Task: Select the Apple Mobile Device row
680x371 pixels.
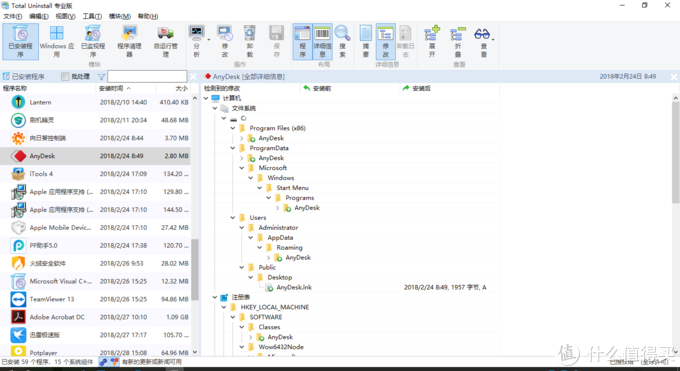Action: 95,227
